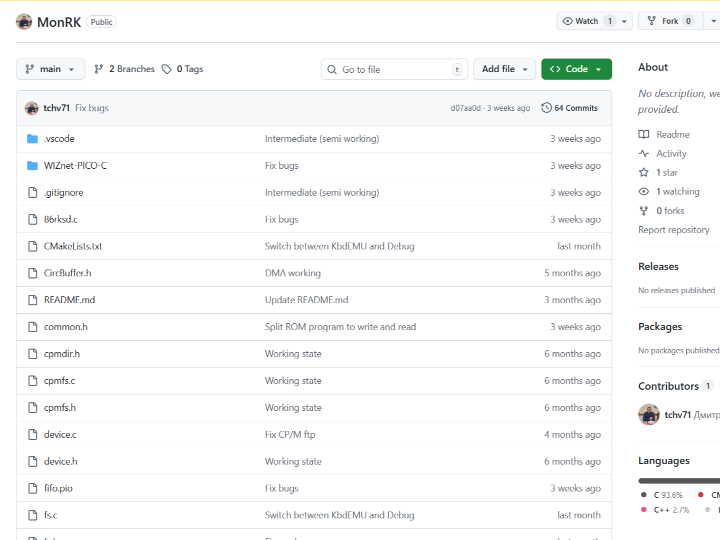Click the Readme book icon

click(x=644, y=135)
